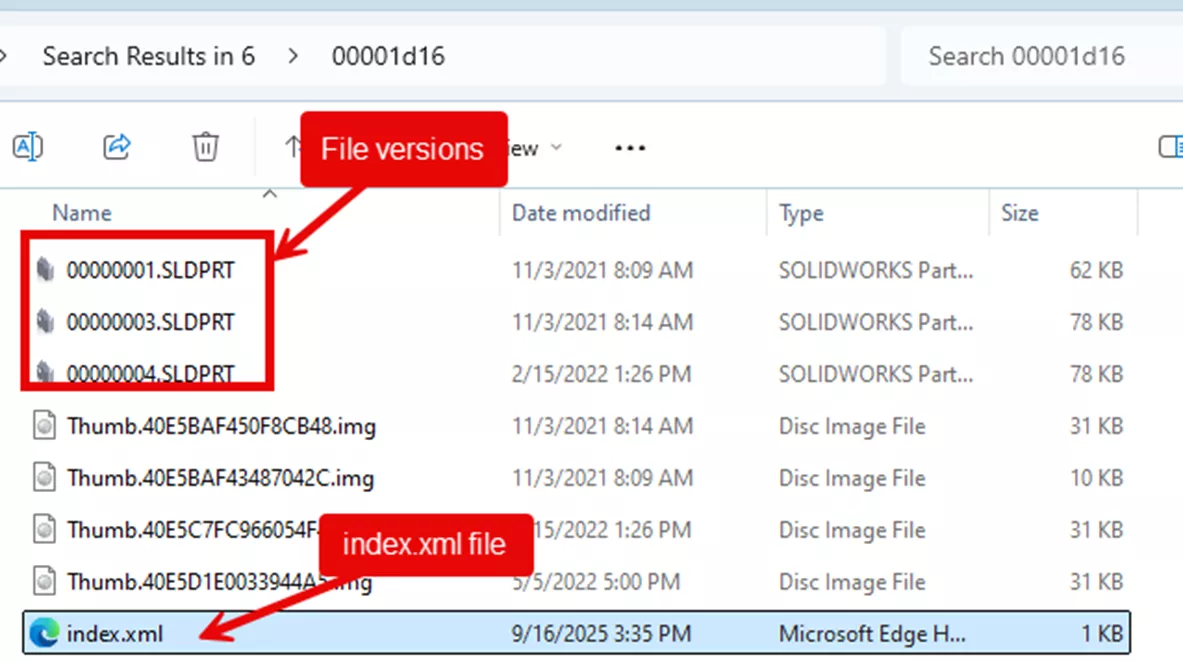Screen dimensions: 1183x662
Task: Click the 00001d16 breadcrumb entry
Action: 389,57
